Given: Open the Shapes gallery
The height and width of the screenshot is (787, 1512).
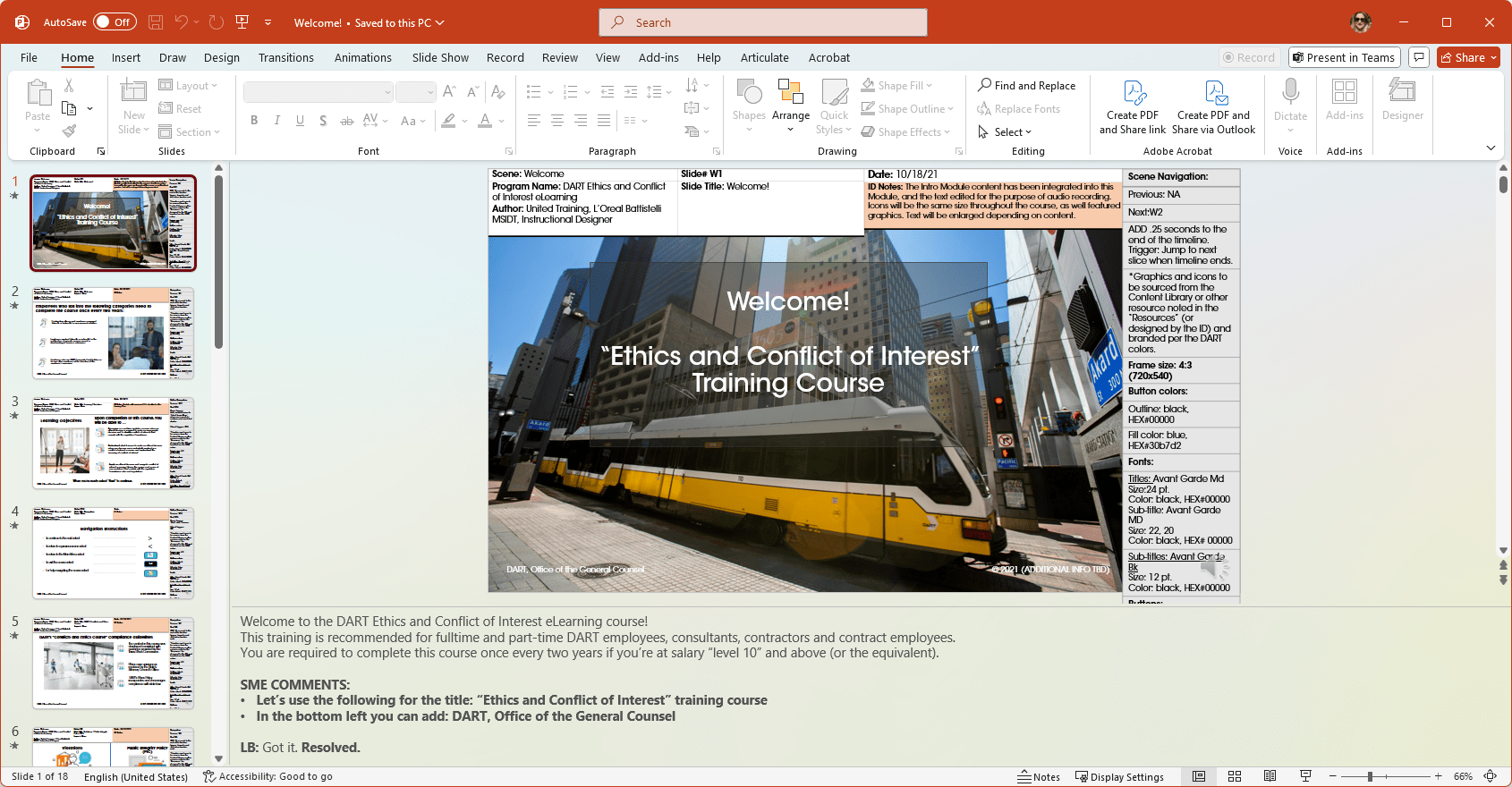Looking at the screenshot, I should click(749, 106).
